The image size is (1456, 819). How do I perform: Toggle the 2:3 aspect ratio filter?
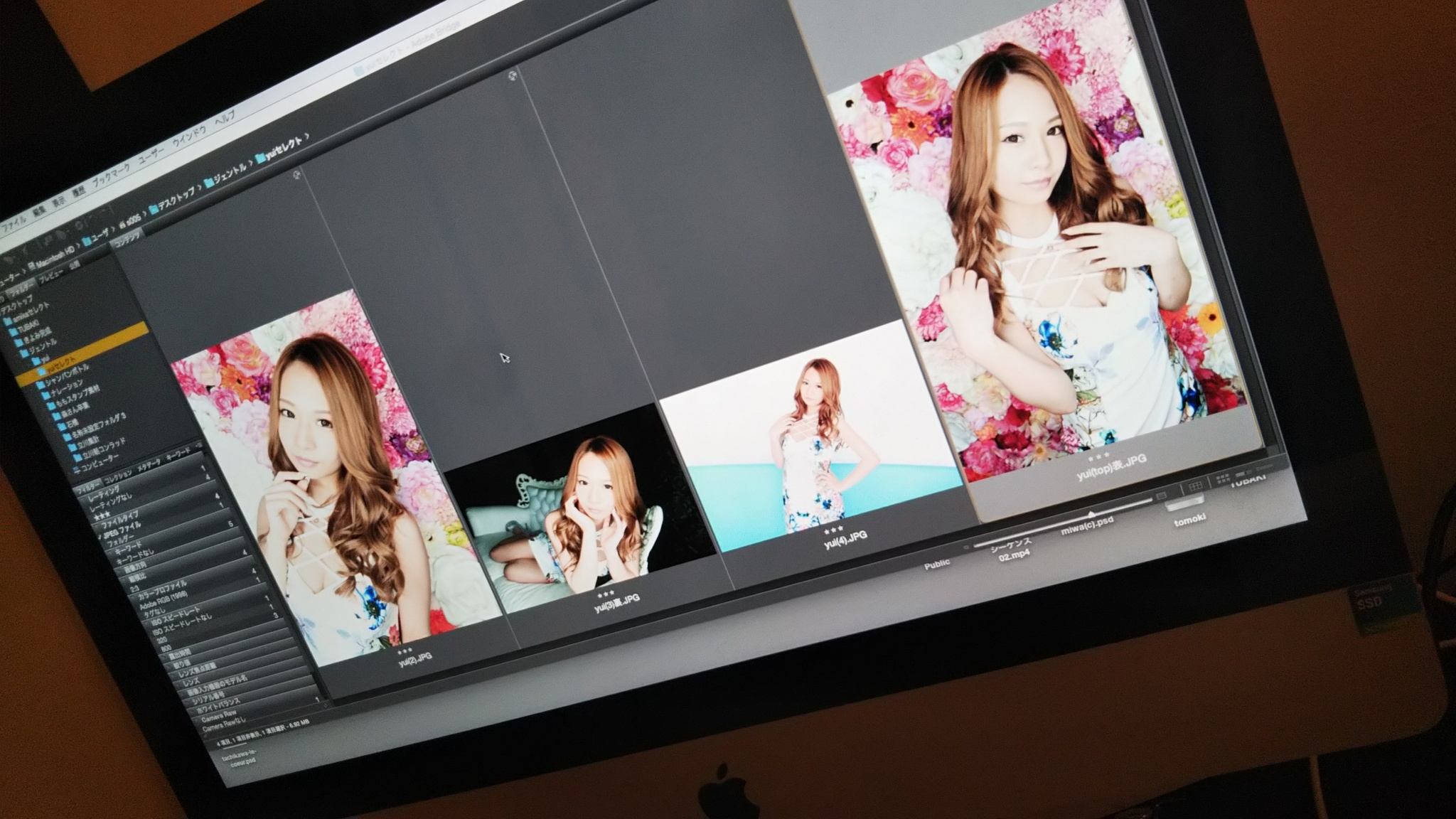pyautogui.click(x=134, y=589)
